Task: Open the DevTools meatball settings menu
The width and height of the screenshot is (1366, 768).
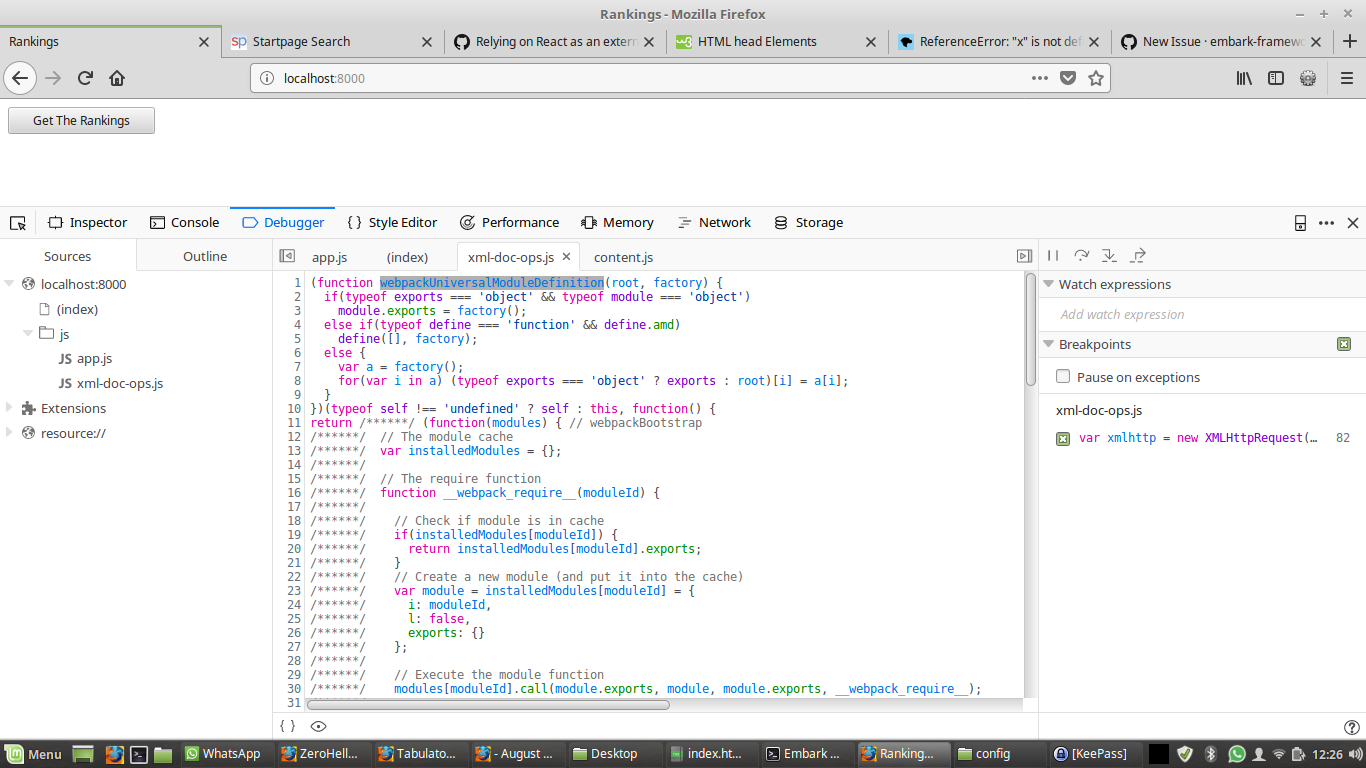Action: click(1326, 222)
